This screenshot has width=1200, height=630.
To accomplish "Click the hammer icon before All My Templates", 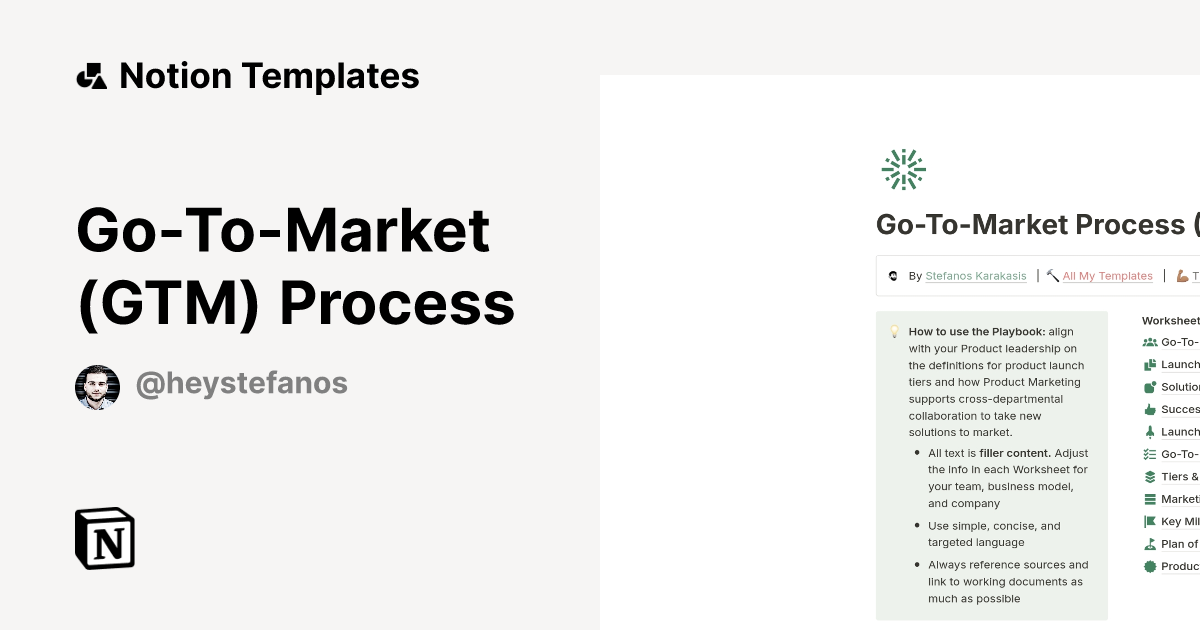I will click(1052, 275).
